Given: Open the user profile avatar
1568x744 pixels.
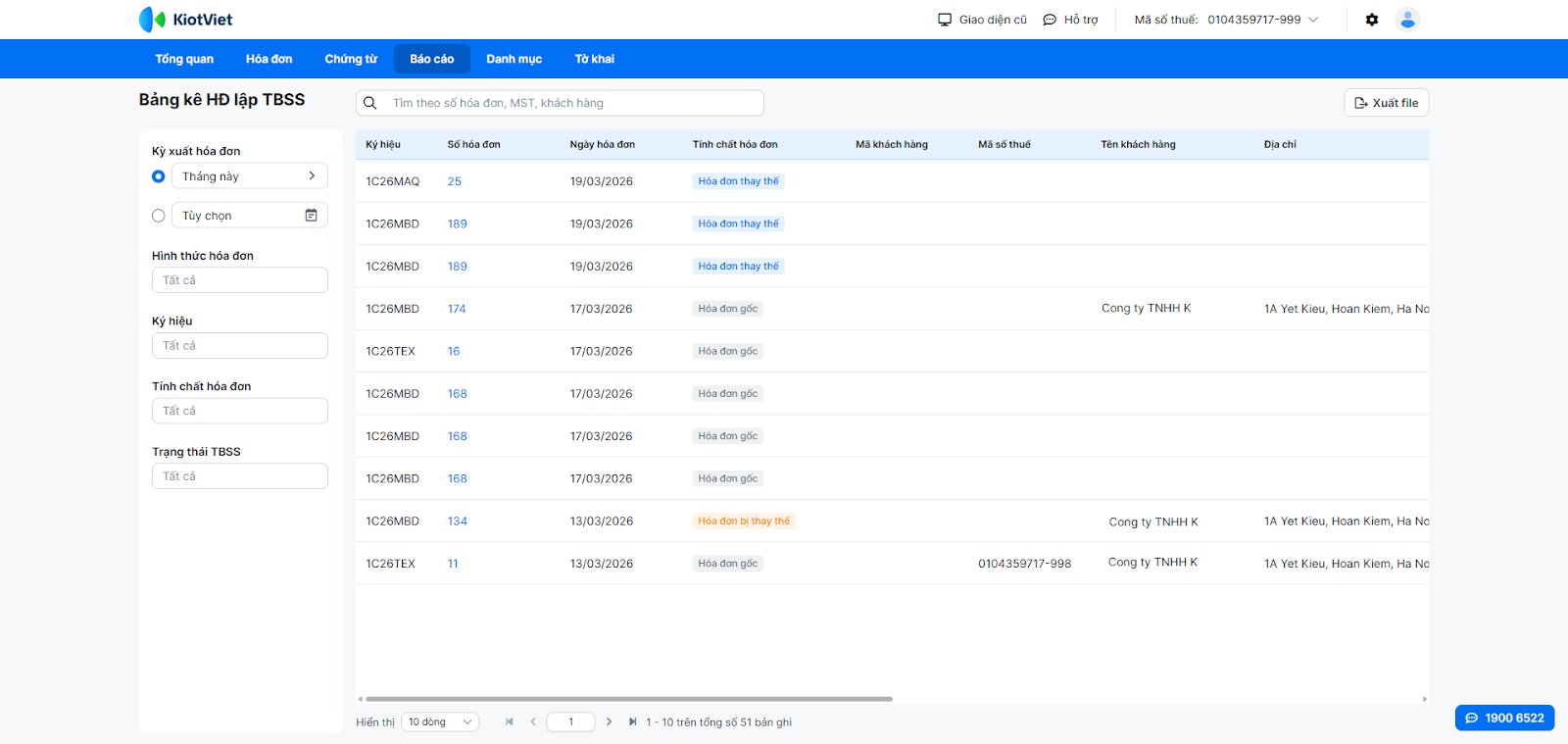Looking at the screenshot, I should (1407, 20).
